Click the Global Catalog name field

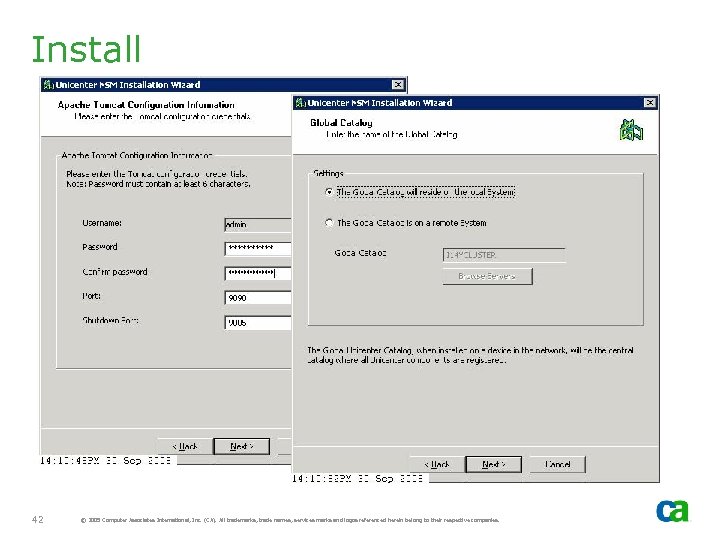pos(504,255)
